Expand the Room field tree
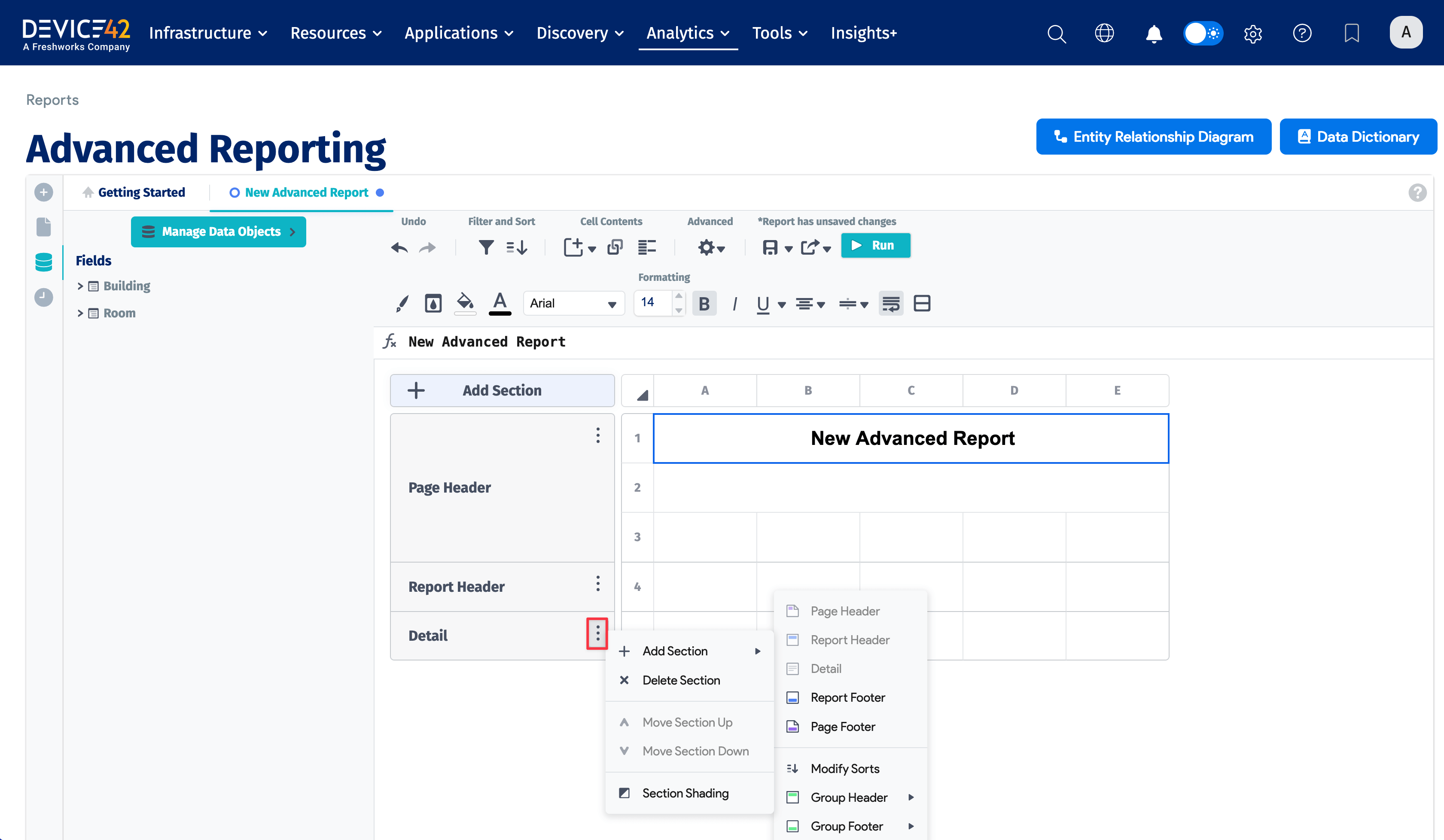The width and height of the screenshot is (1444, 840). click(80, 313)
